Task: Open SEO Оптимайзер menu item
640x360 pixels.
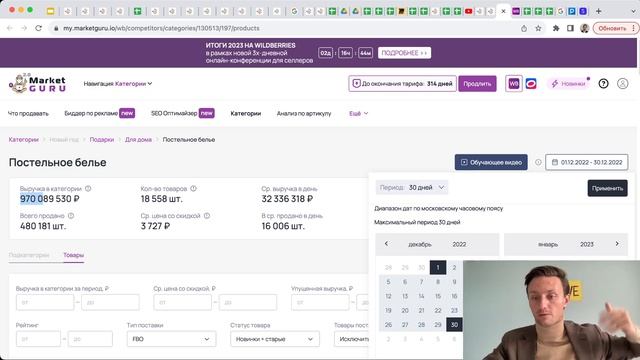Action: [183, 113]
